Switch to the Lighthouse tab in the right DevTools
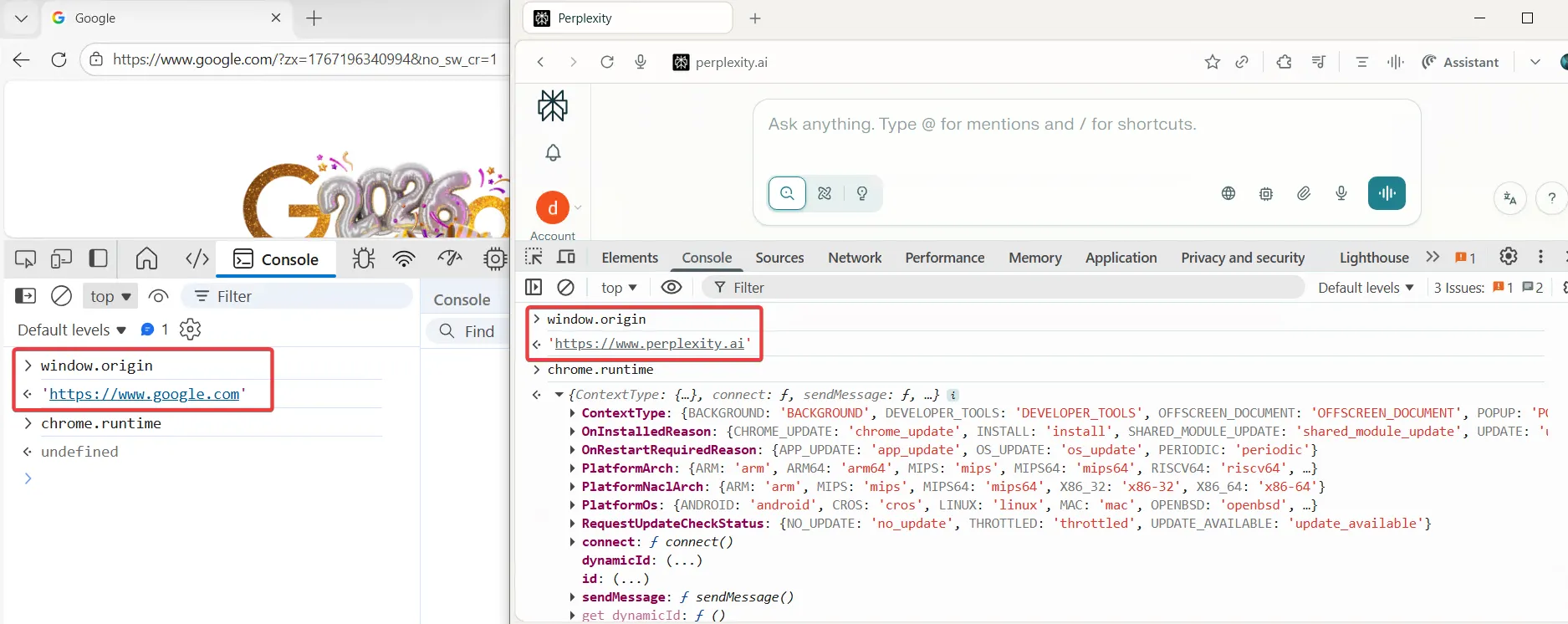The width and height of the screenshot is (1568, 624). point(1374,258)
